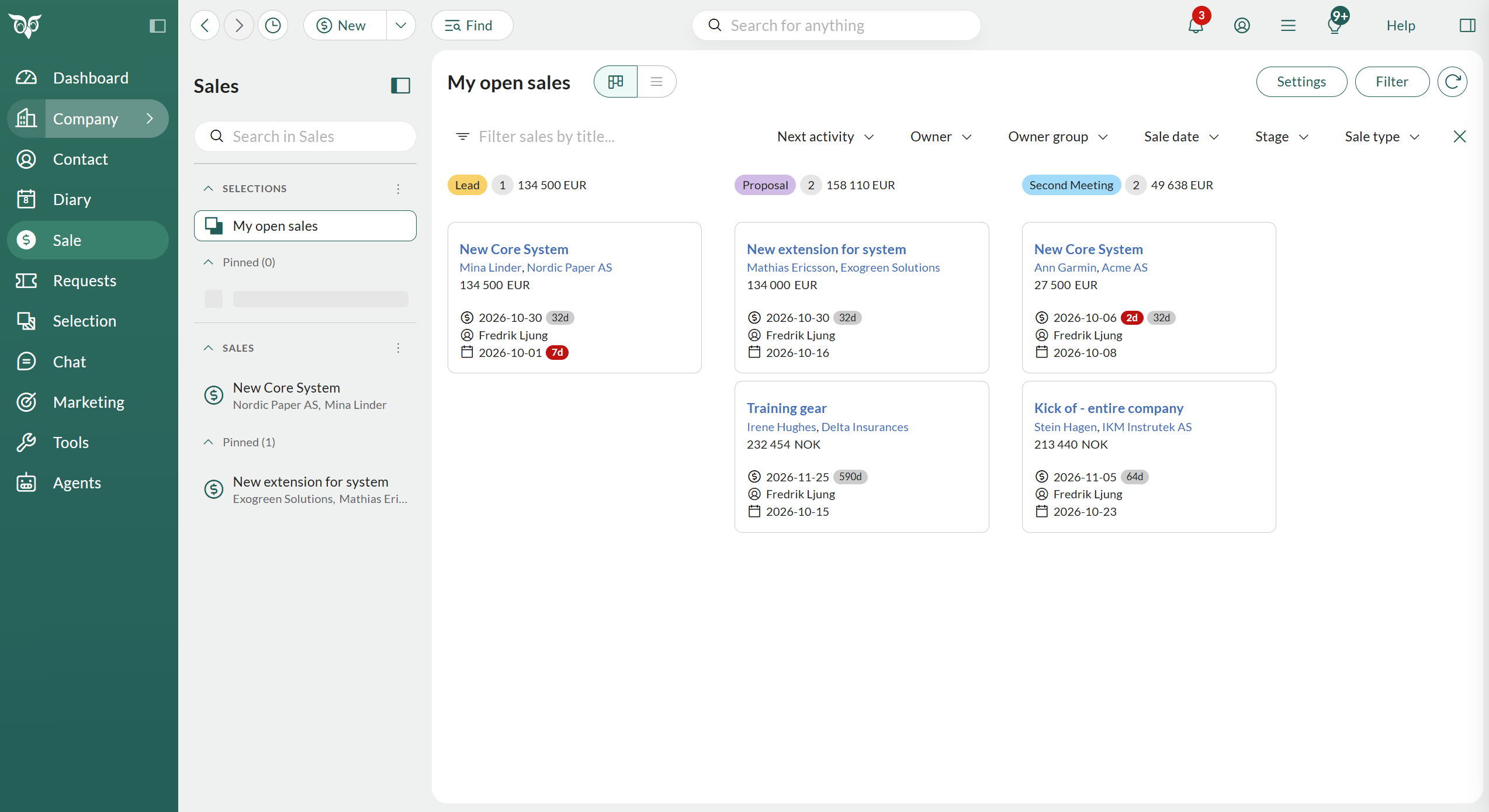Toggle the right side panel icon

[x=1467, y=26]
